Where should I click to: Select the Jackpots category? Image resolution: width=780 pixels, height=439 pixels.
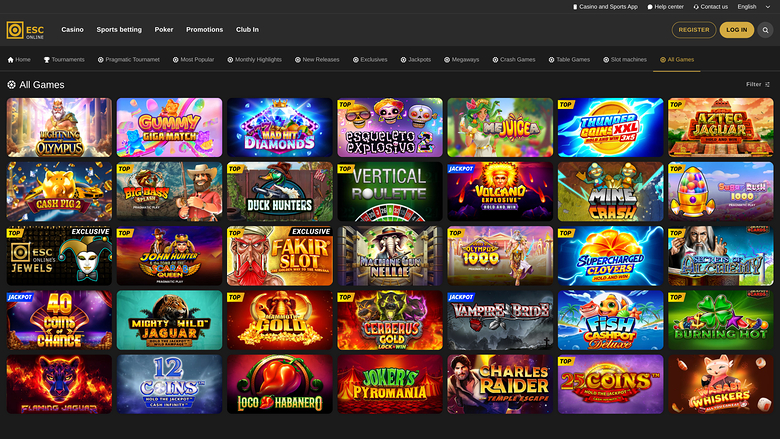tap(416, 60)
